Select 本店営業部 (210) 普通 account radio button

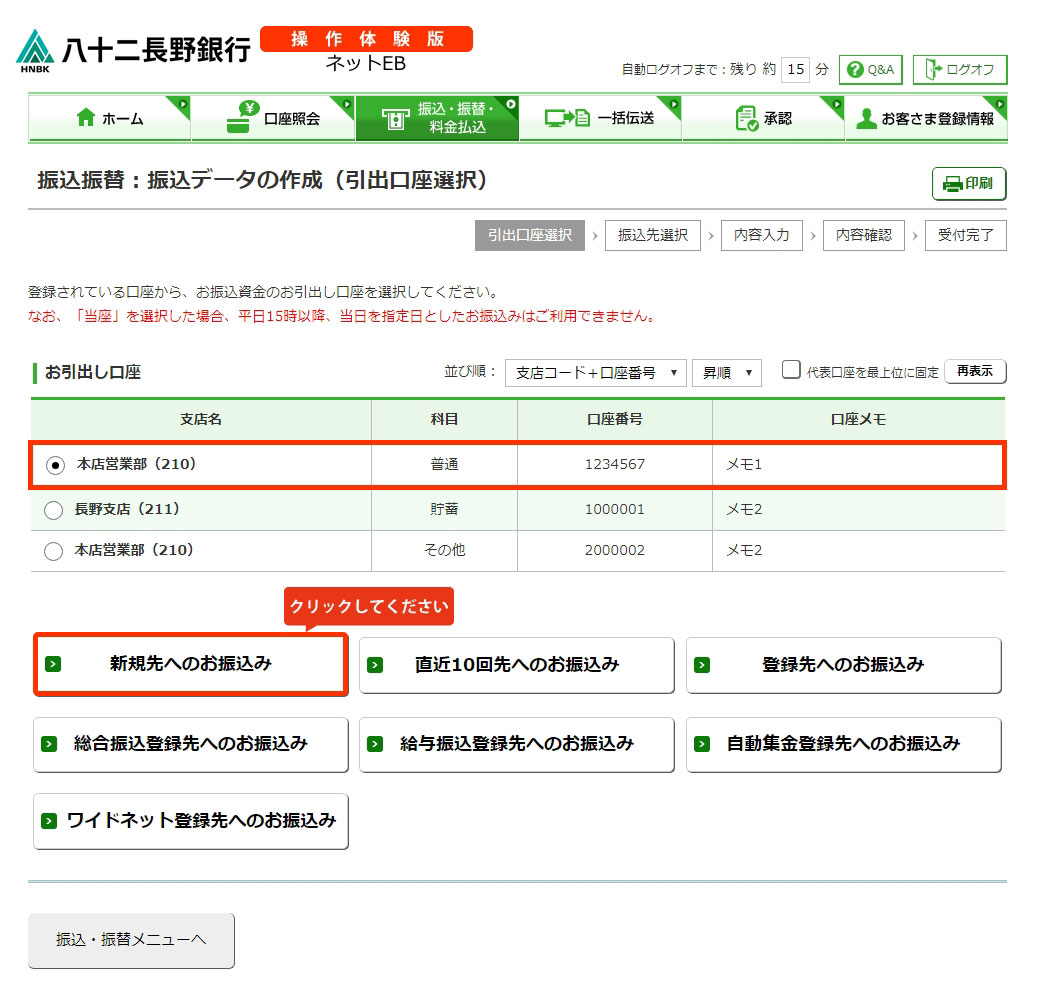[x=55, y=465]
